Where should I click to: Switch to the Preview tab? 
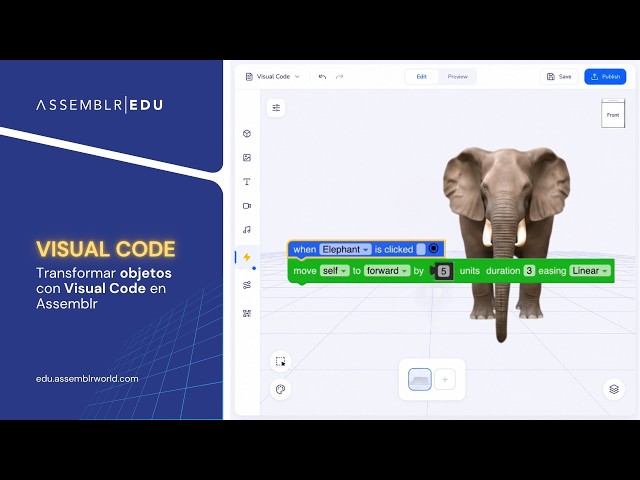[x=457, y=76]
